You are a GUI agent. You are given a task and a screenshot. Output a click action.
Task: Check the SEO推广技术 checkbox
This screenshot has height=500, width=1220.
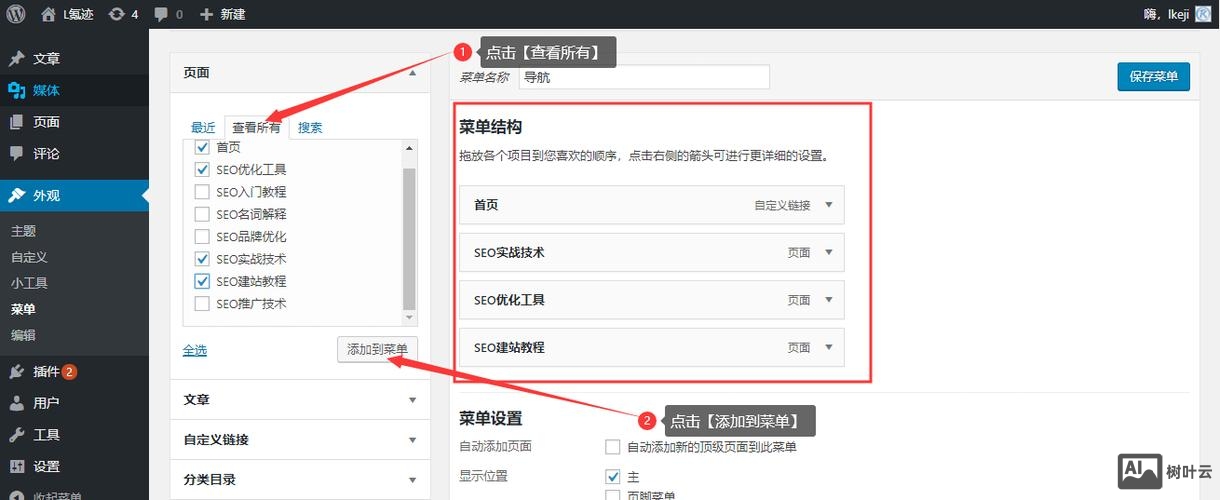[201, 304]
